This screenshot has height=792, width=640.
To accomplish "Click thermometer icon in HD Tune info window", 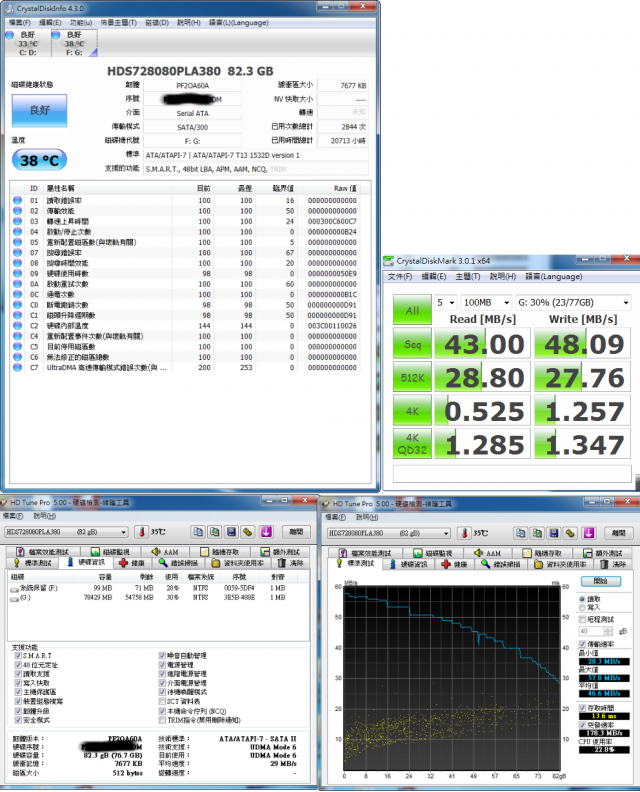I will [141, 532].
